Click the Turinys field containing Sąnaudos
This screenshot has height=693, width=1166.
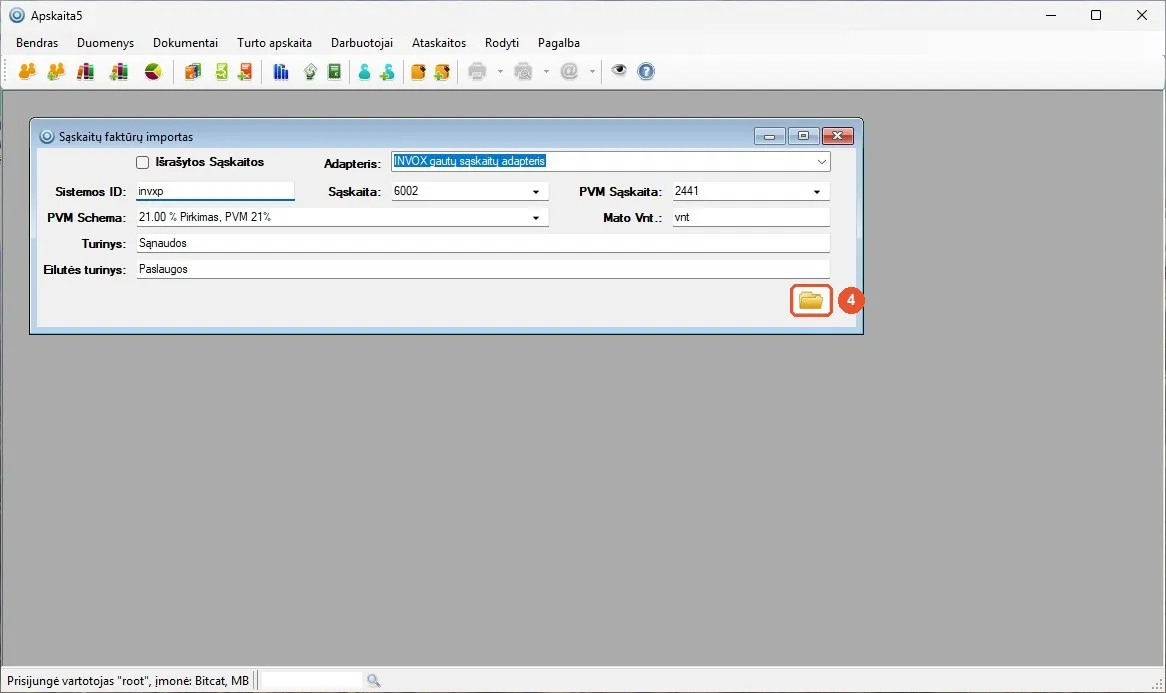tap(483, 243)
